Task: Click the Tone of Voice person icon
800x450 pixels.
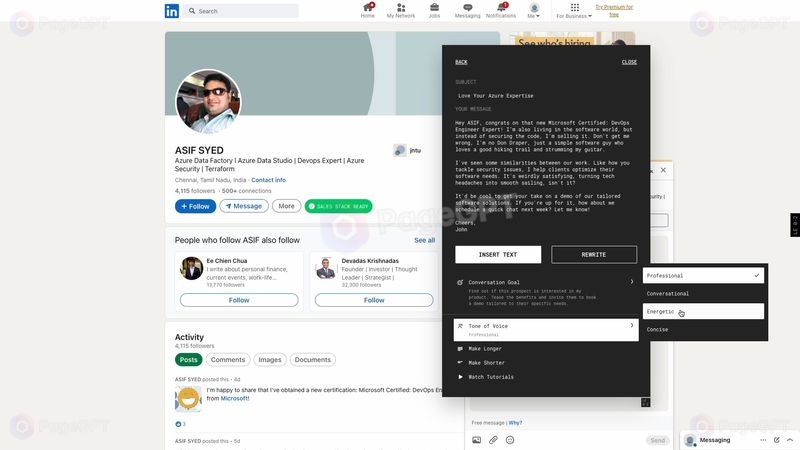Action: 460,326
